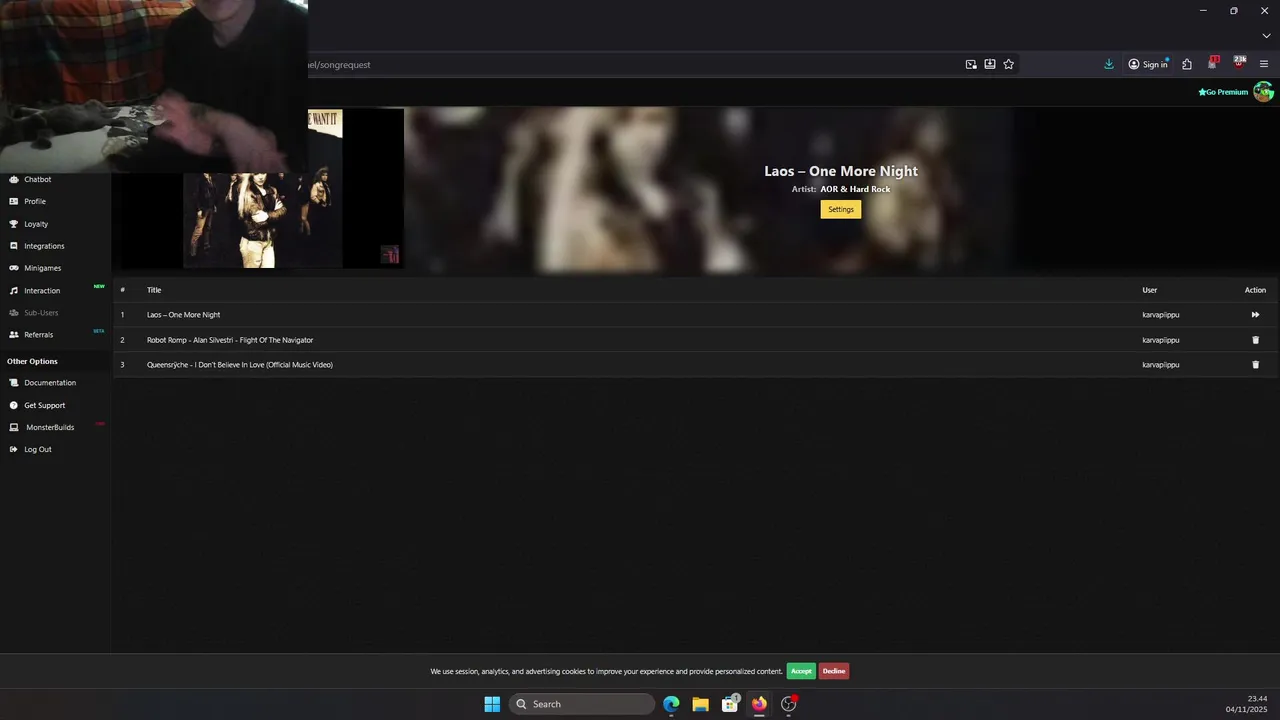Skip the Laos – One More Night track
The image size is (1280, 720).
pos(1255,315)
